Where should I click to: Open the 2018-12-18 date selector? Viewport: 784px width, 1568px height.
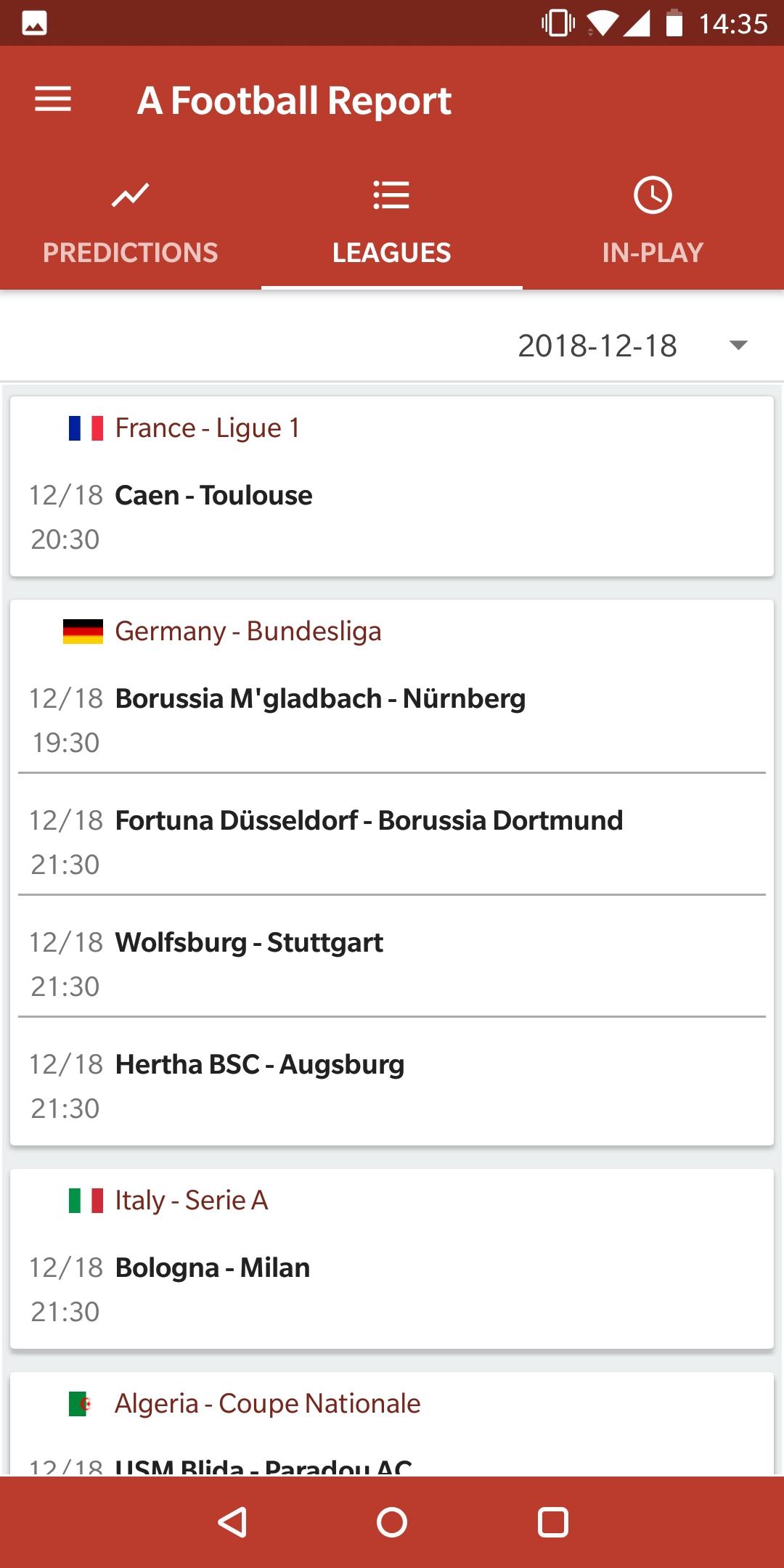597,346
